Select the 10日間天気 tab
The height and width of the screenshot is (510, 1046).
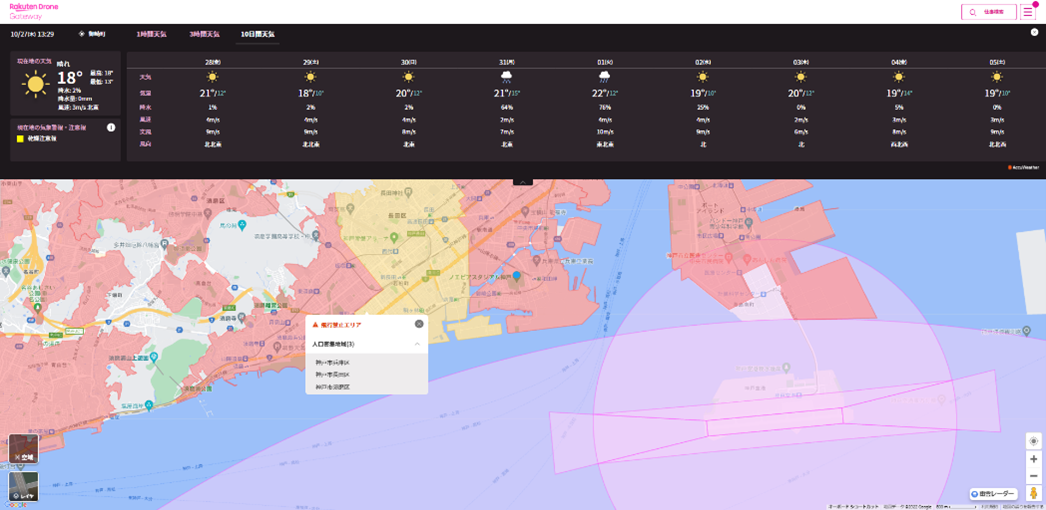[257, 33]
